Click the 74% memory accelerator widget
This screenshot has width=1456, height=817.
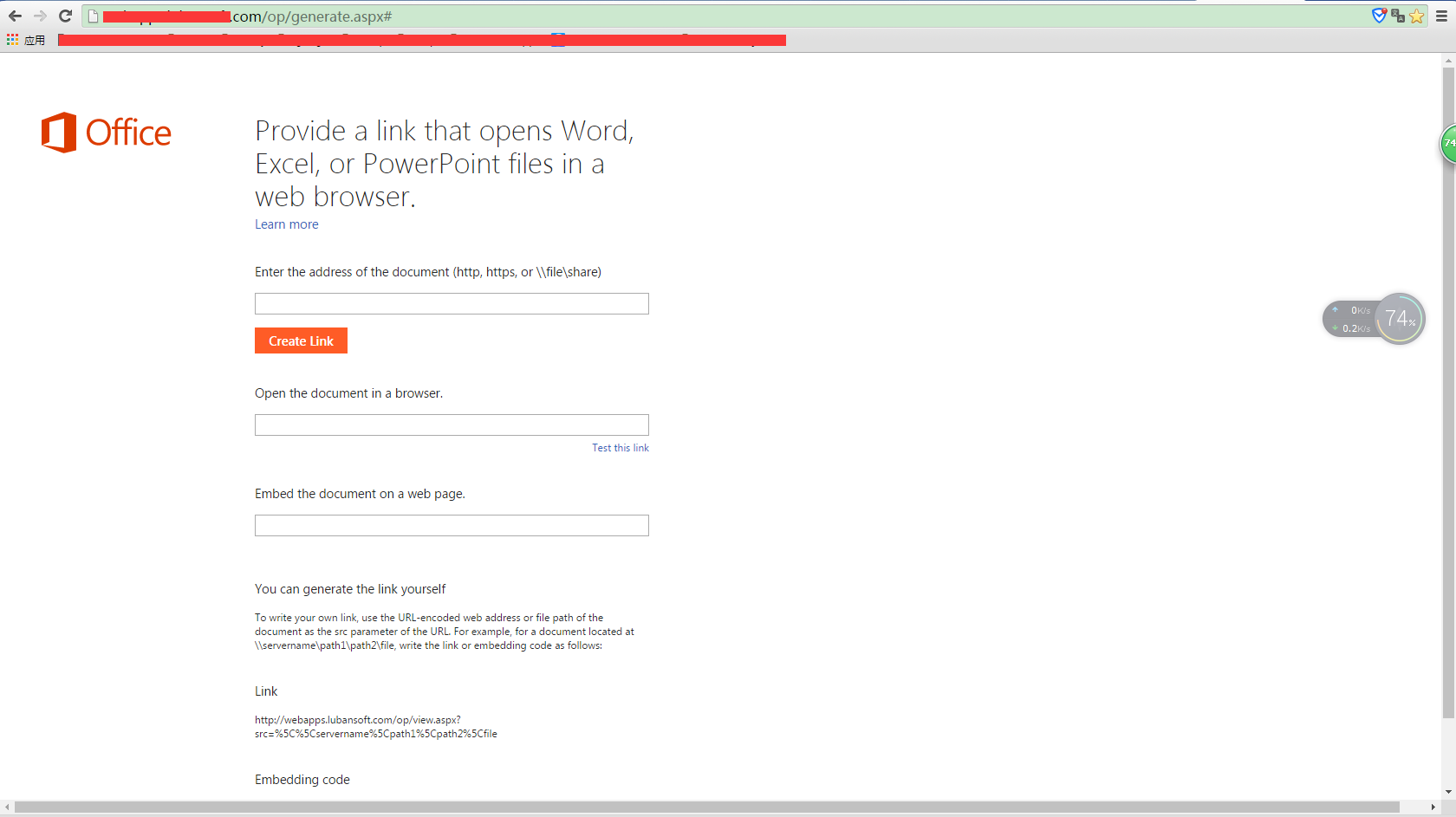(x=1400, y=318)
